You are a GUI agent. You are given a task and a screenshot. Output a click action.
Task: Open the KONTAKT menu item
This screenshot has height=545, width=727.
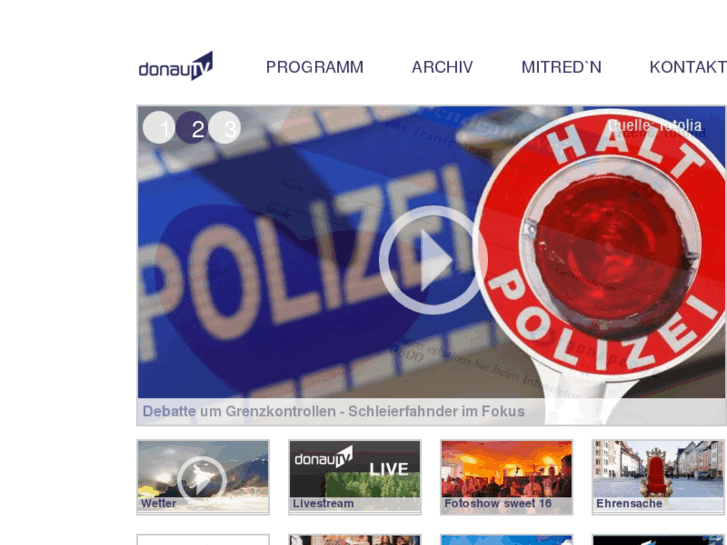pyautogui.click(x=688, y=67)
